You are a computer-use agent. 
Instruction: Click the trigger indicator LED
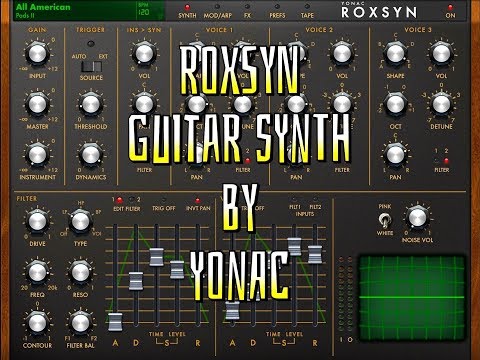coord(91,44)
